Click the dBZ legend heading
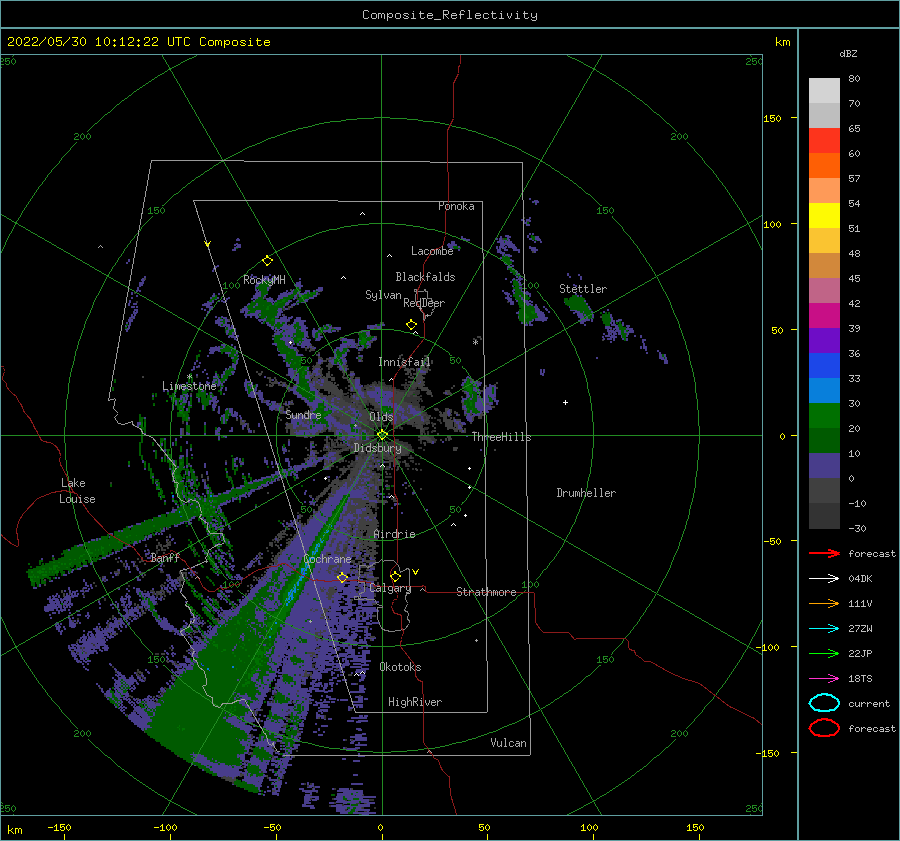Image resolution: width=900 pixels, height=841 pixels. pos(848,53)
